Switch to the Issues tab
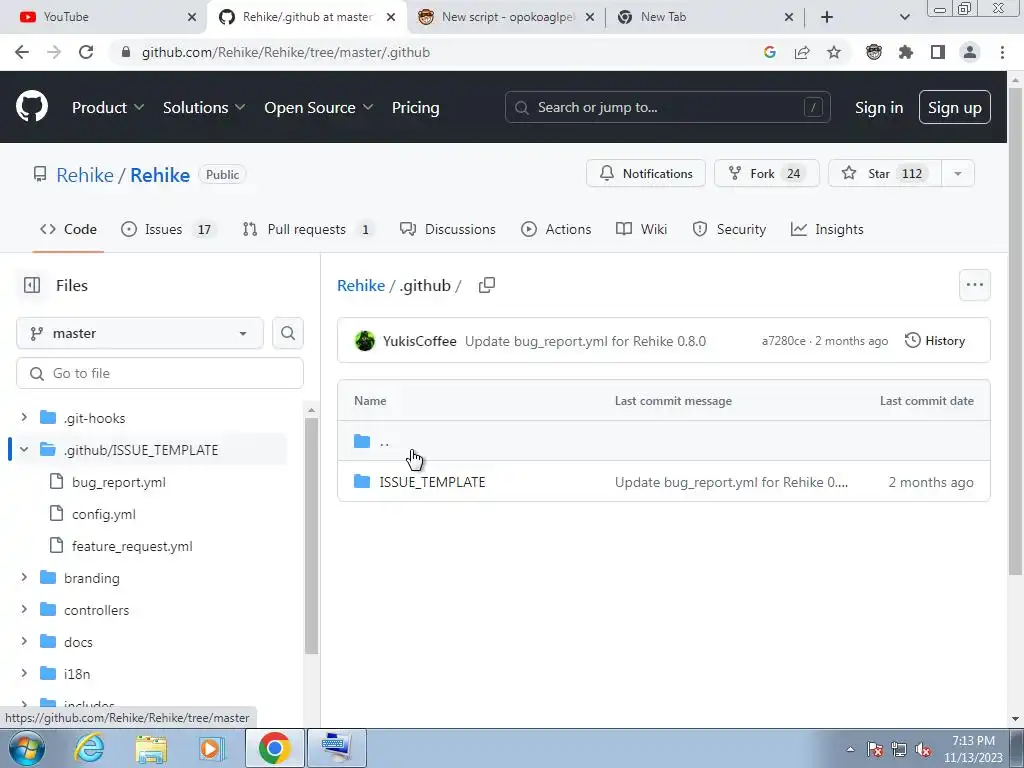 [167, 229]
